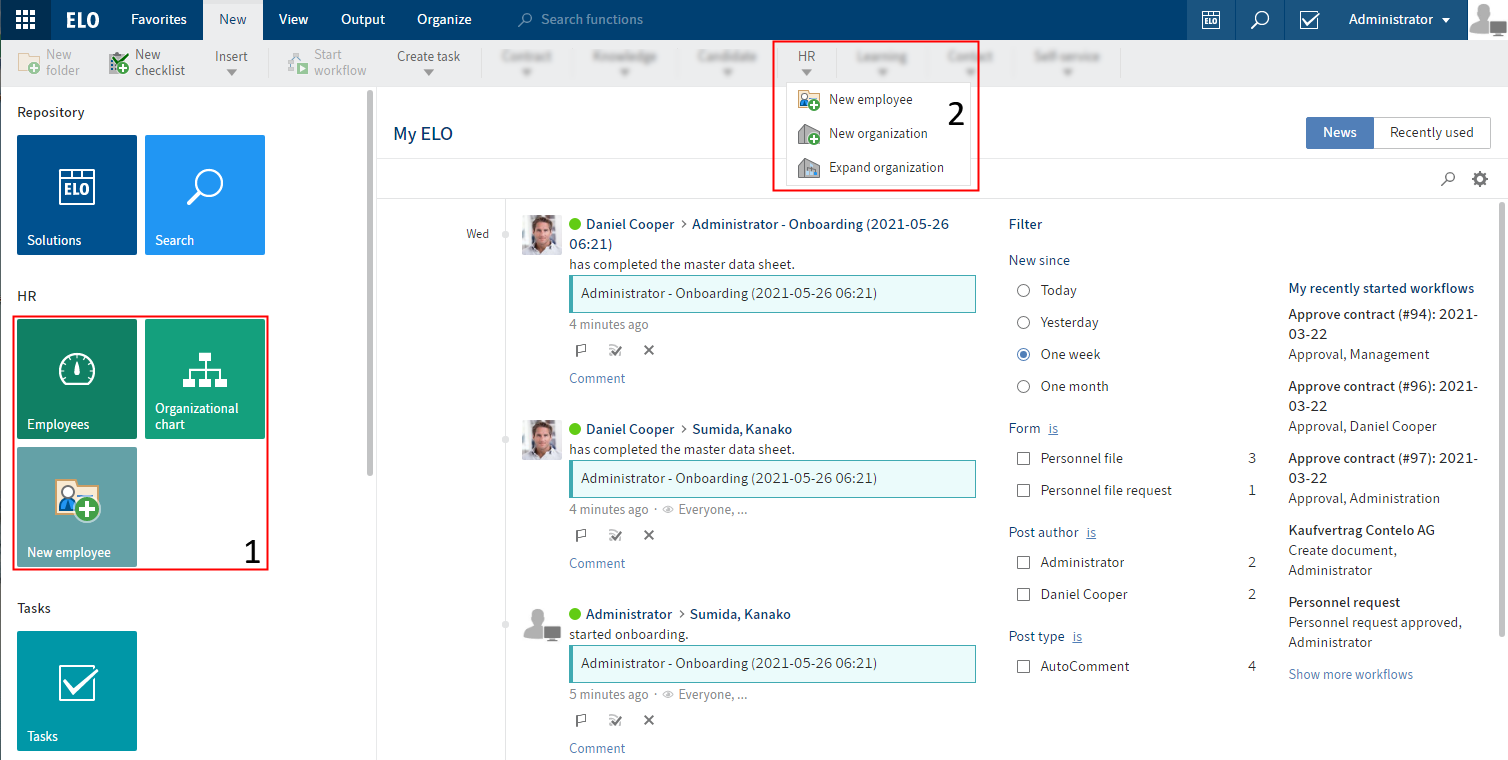Check the AutoComment post type filter

coord(1023,666)
